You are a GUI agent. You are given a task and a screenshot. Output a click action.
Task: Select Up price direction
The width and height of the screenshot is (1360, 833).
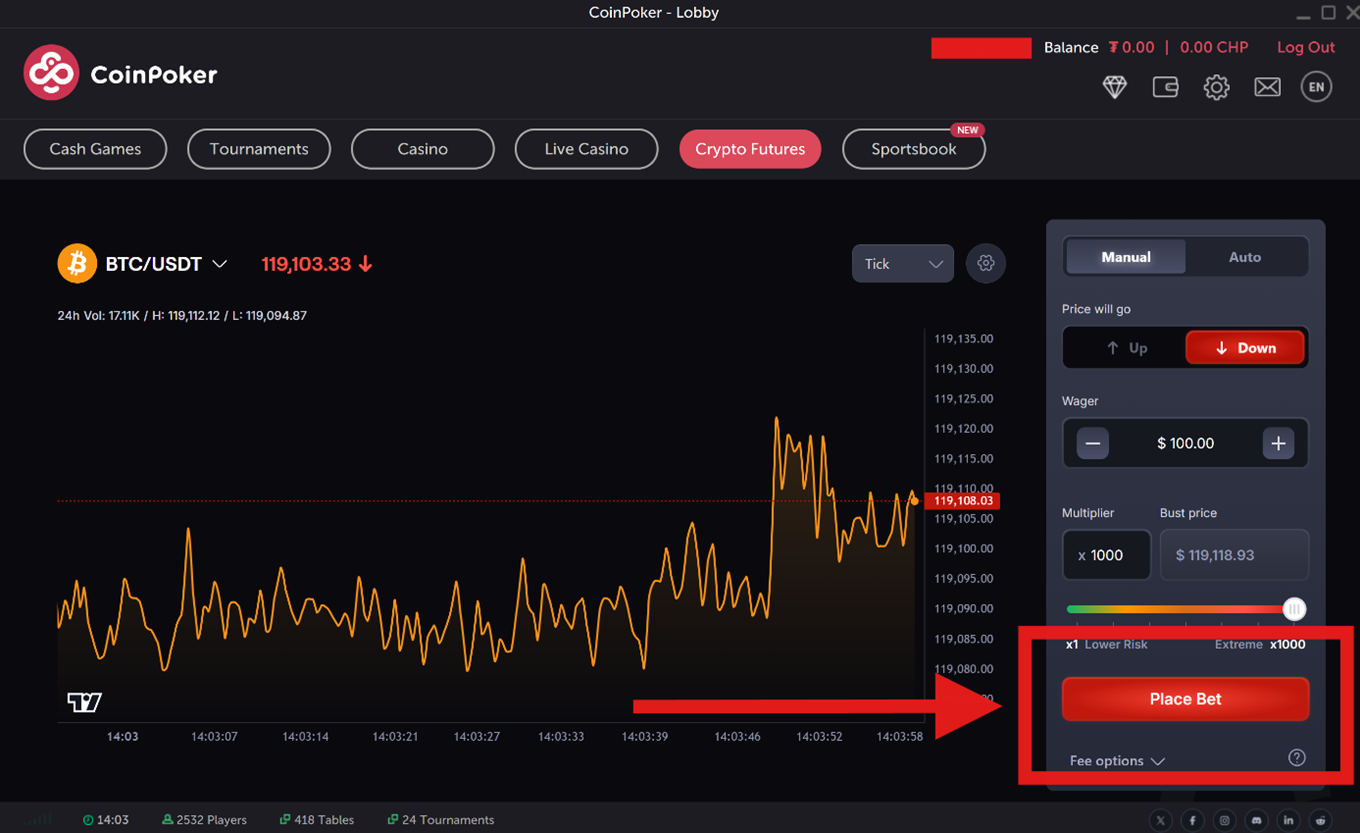[x=1126, y=348]
